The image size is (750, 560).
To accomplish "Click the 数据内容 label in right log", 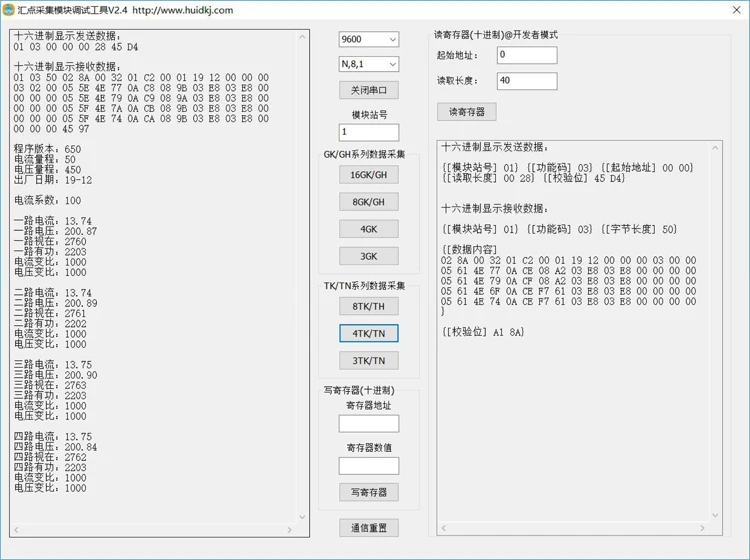I will click(470, 250).
